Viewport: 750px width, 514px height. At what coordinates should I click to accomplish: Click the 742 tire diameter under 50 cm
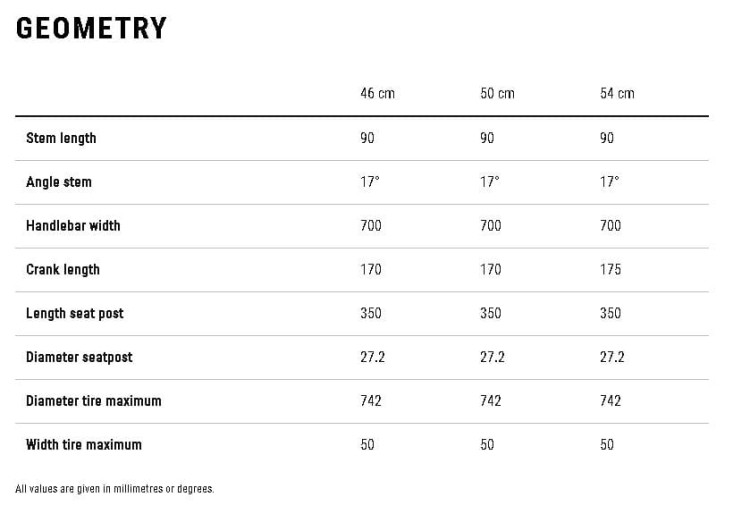tap(491, 400)
